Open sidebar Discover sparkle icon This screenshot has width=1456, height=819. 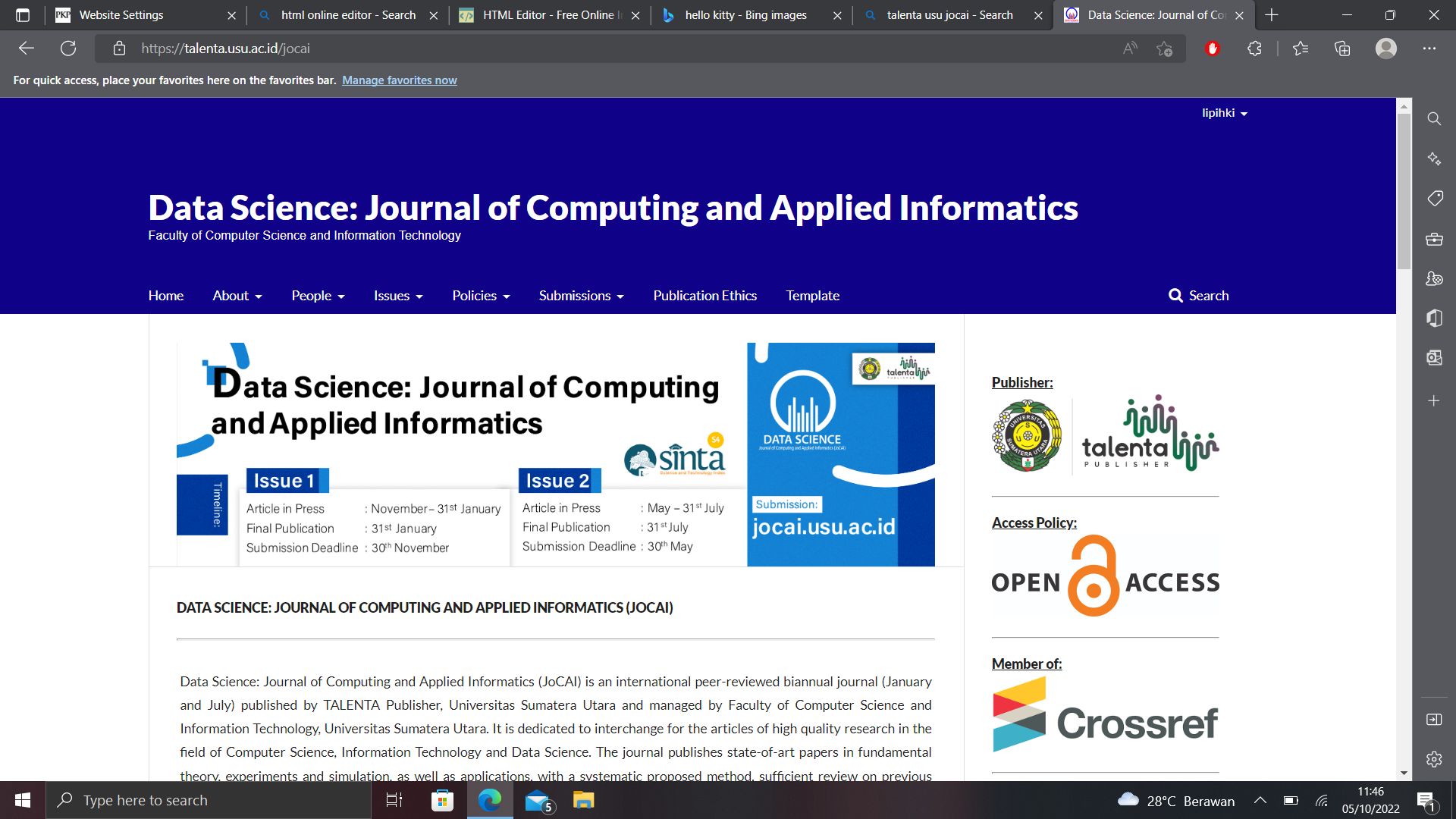pos(1434,158)
